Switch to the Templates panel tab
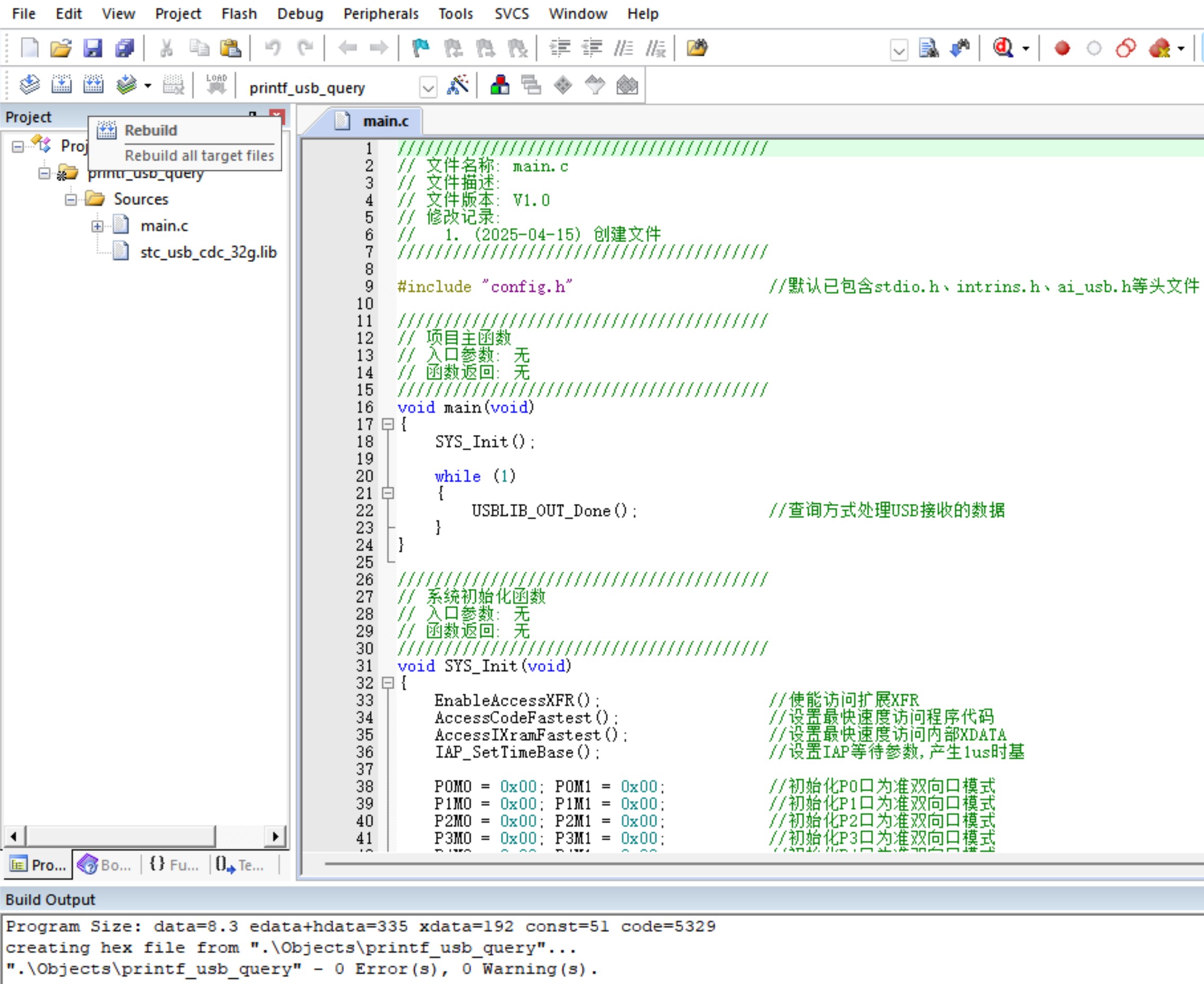Viewport: 1204px width, 984px height. click(240, 865)
